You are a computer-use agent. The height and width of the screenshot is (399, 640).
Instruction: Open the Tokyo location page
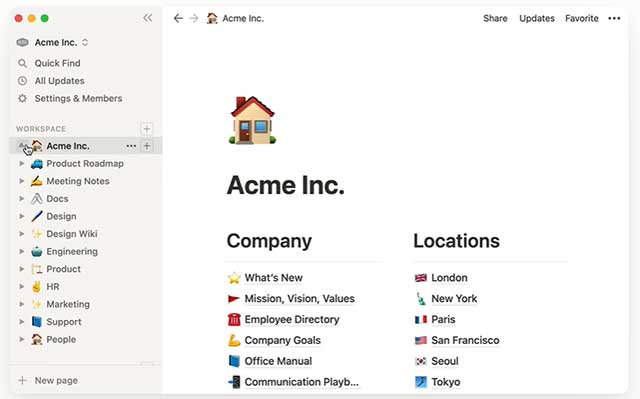point(446,382)
